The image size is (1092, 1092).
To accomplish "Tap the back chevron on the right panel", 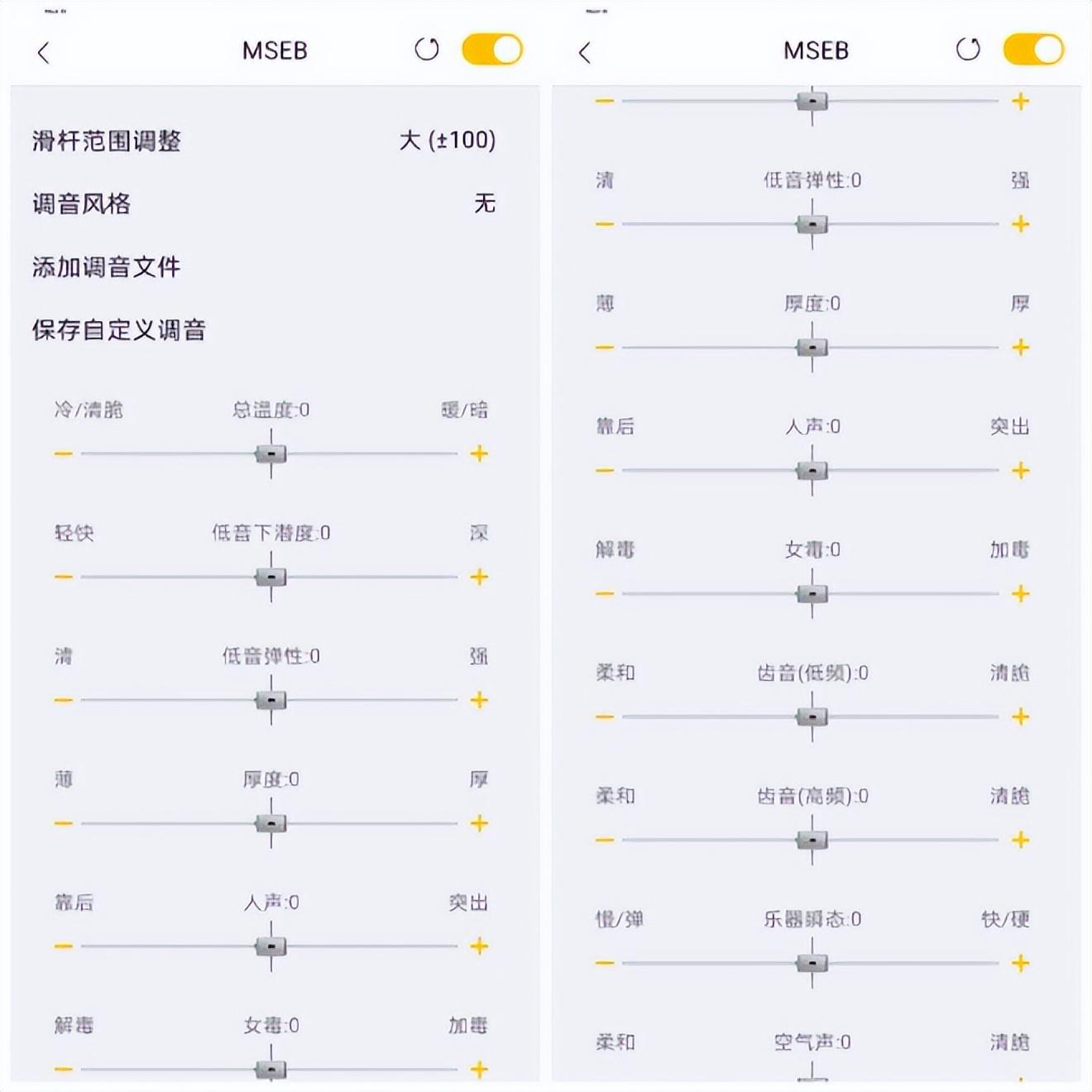I will [585, 51].
